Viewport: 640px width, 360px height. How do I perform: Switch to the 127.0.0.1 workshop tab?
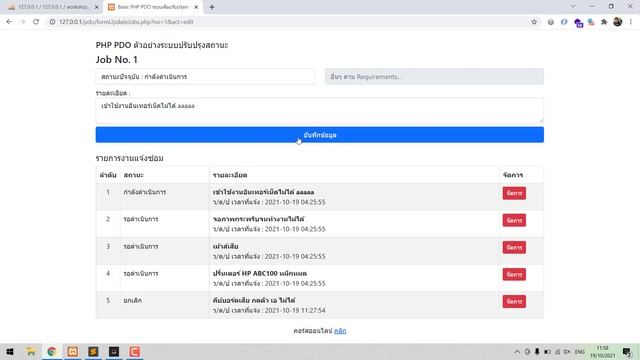click(53, 7)
